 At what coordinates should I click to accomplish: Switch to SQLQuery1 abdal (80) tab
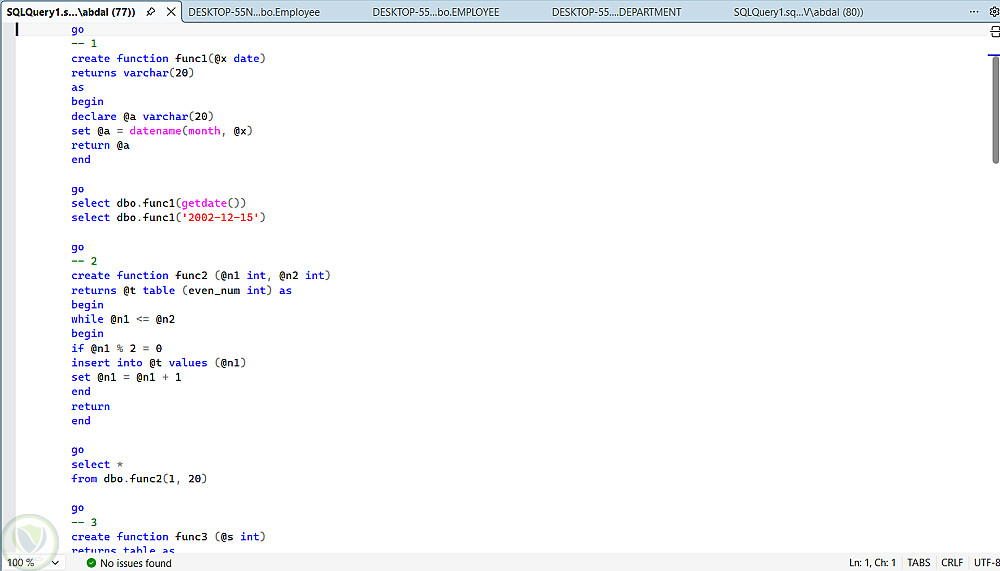(798, 12)
